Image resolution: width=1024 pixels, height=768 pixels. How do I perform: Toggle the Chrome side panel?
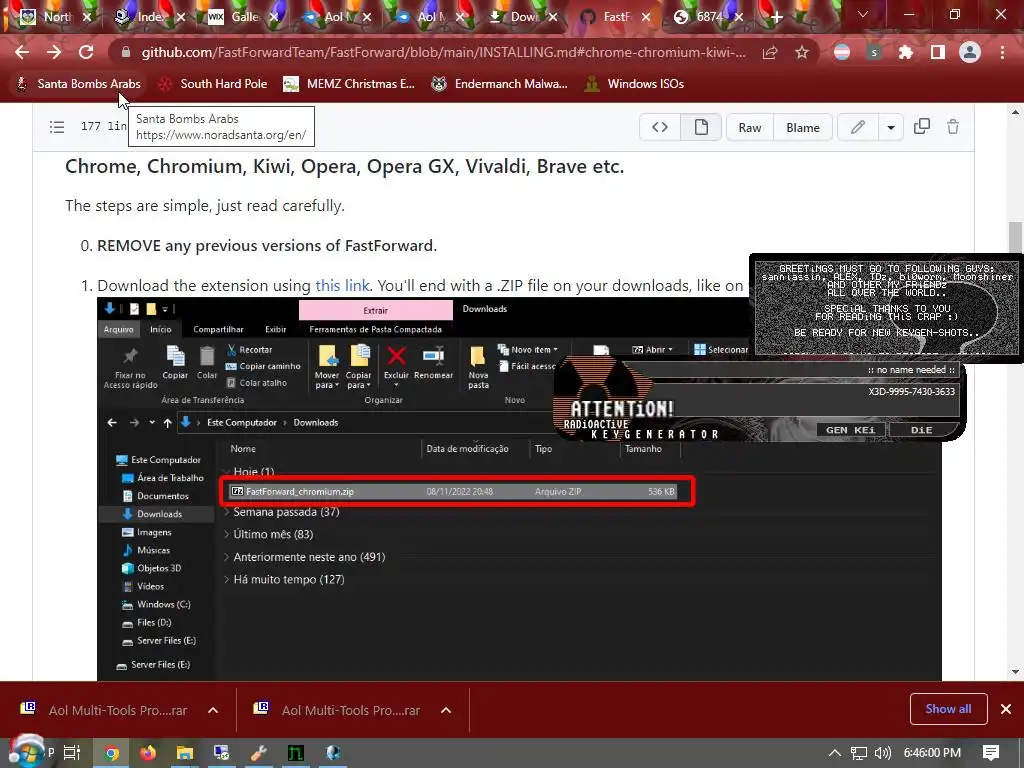click(x=938, y=52)
